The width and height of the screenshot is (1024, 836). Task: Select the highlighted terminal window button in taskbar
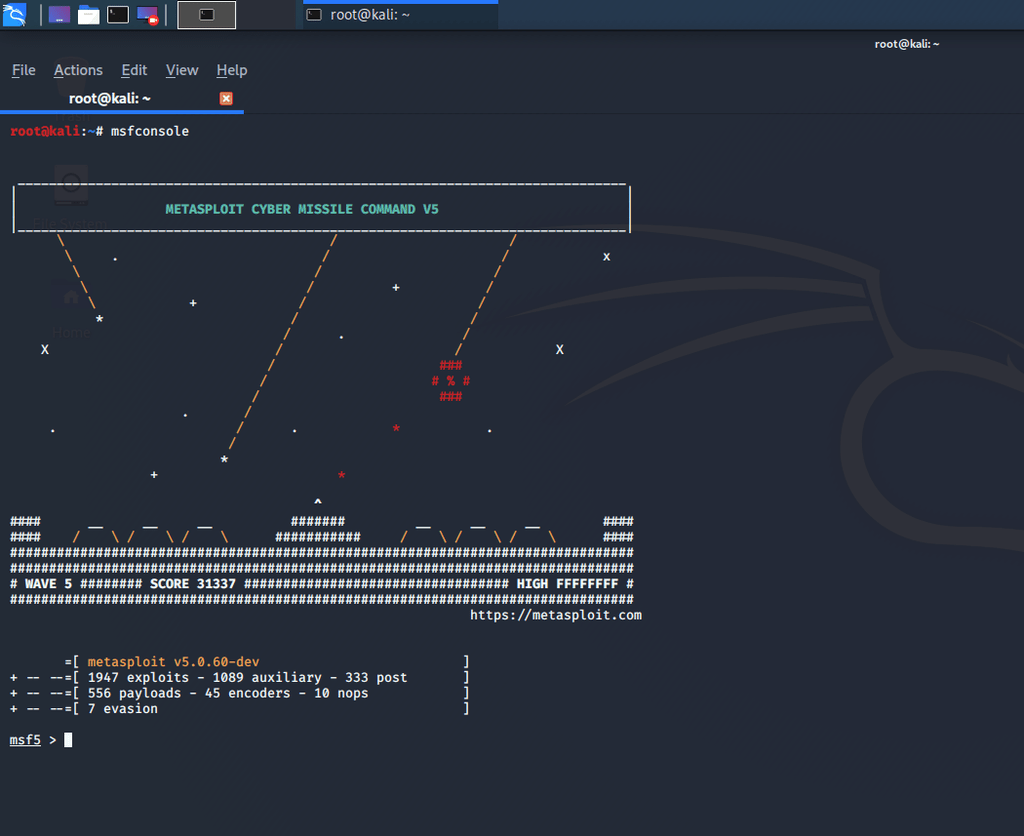pos(206,15)
